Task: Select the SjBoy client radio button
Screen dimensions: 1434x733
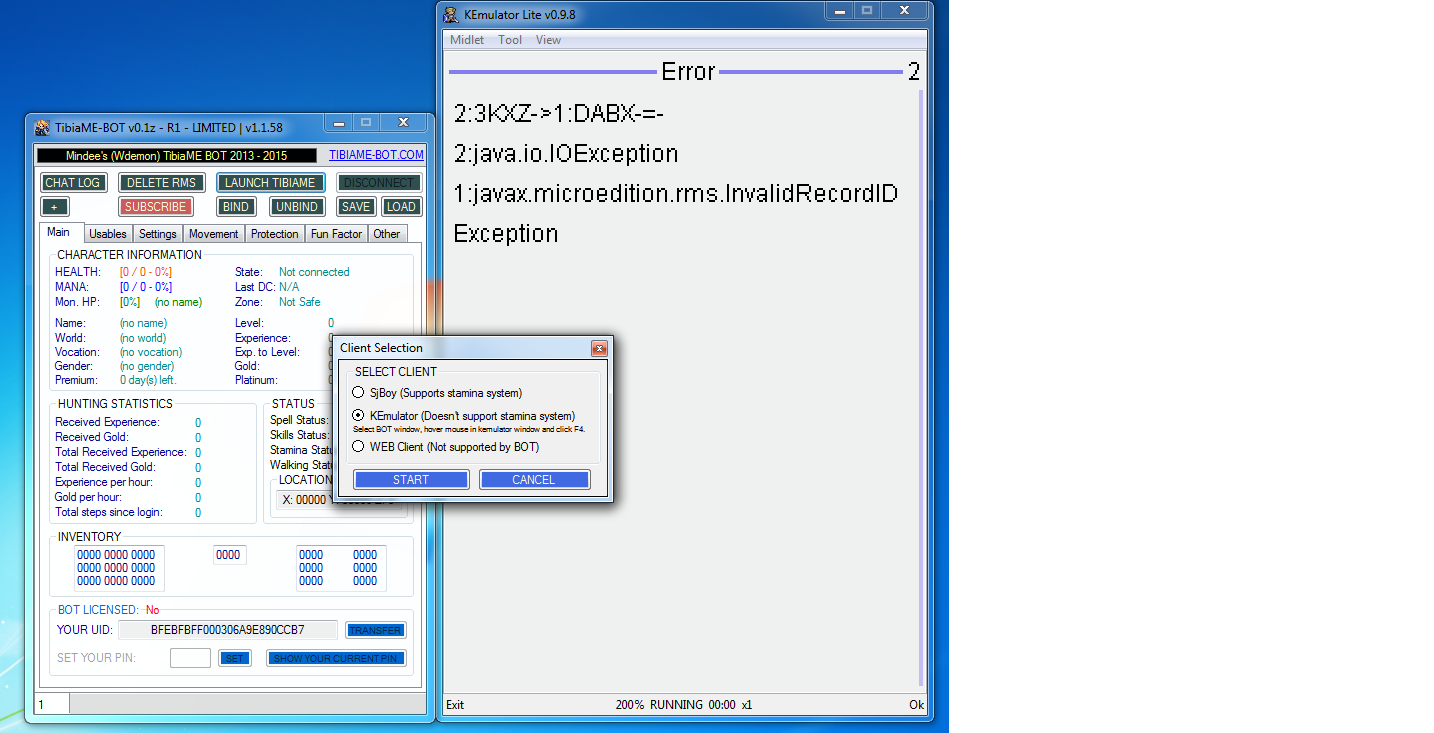Action: point(358,393)
